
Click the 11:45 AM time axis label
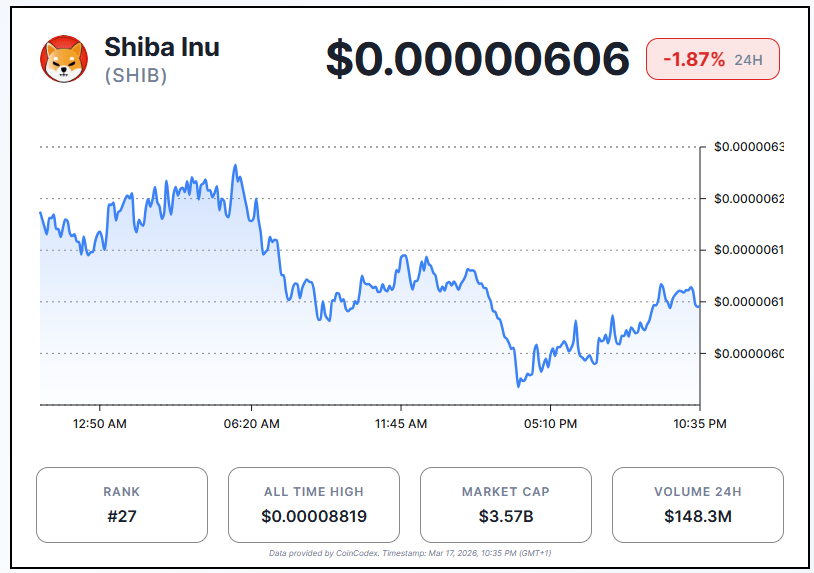click(401, 424)
